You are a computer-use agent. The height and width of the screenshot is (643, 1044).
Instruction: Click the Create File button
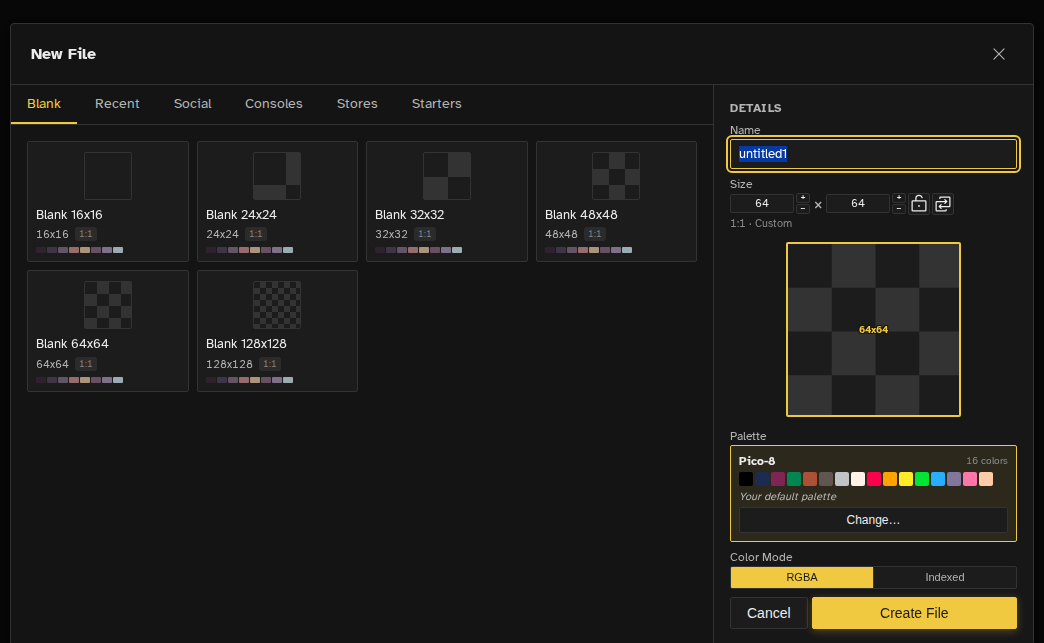click(914, 613)
